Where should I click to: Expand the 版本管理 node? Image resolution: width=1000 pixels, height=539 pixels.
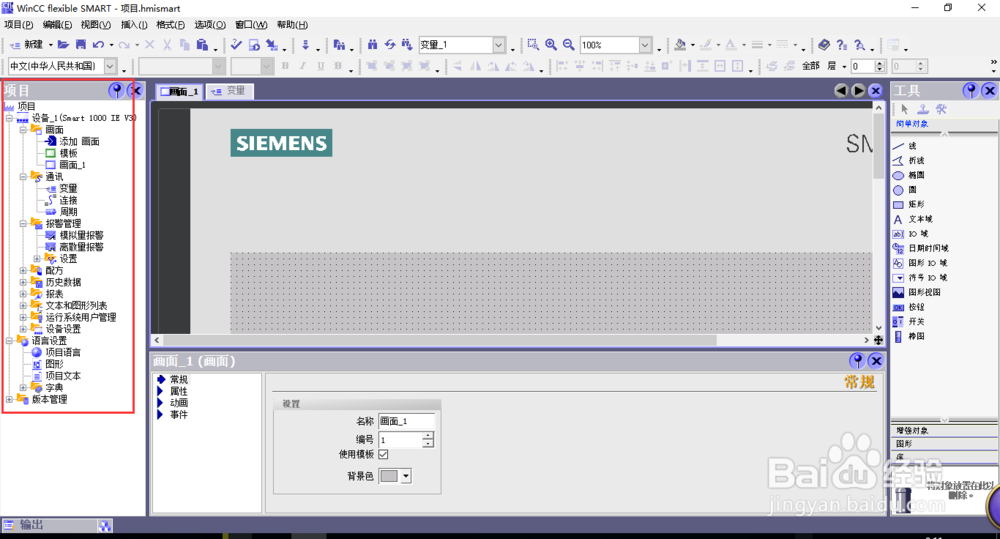point(10,399)
